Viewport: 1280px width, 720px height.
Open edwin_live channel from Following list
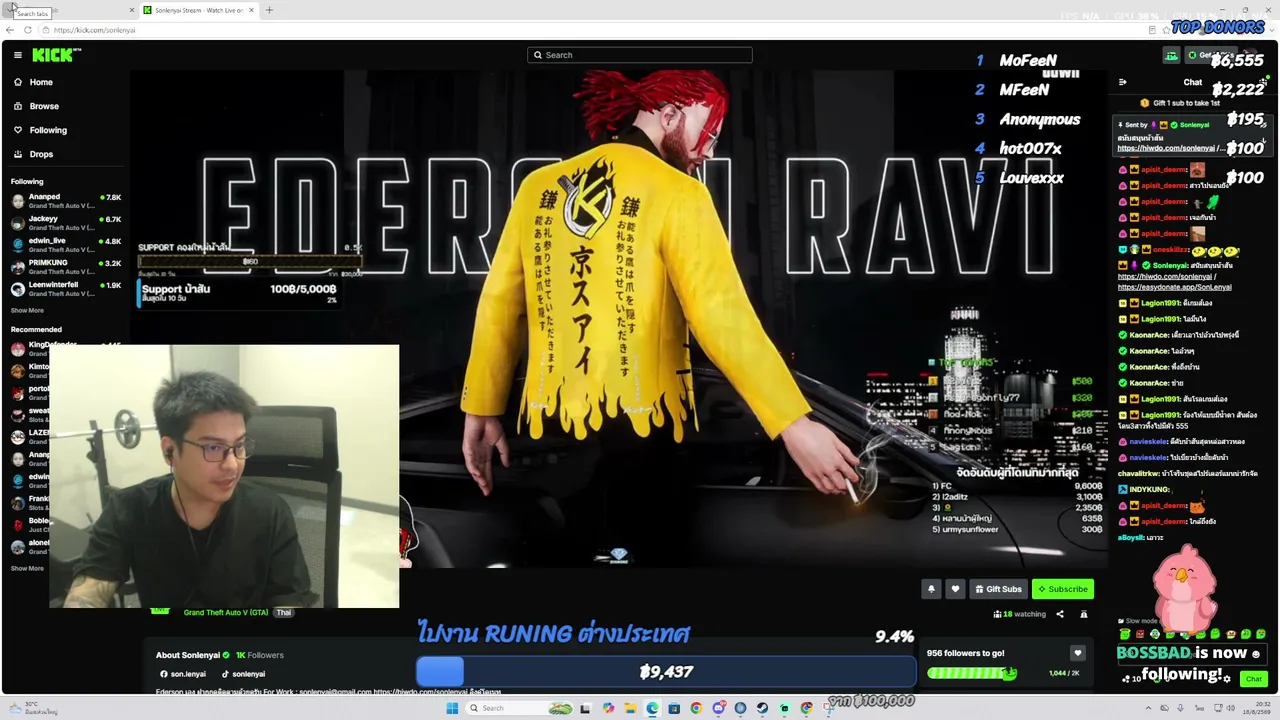click(66, 245)
